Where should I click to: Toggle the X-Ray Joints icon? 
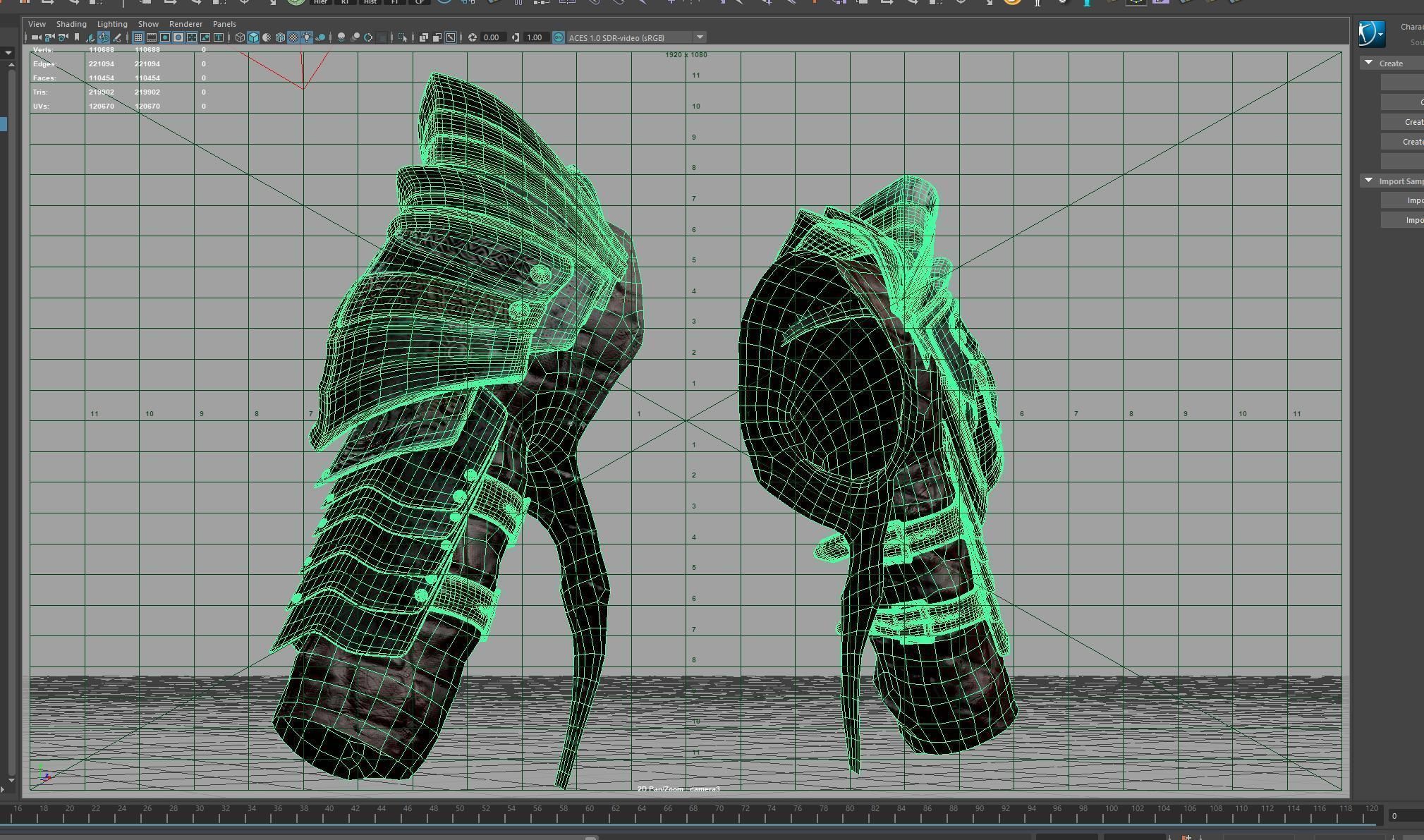451,37
